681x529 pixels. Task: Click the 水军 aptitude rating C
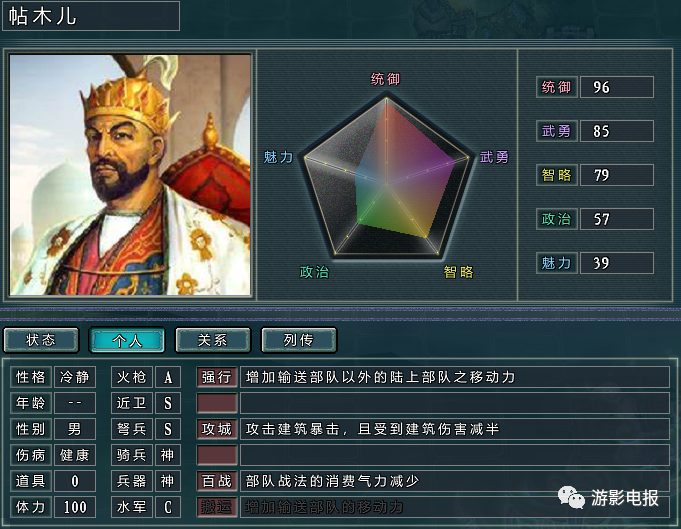[168, 507]
